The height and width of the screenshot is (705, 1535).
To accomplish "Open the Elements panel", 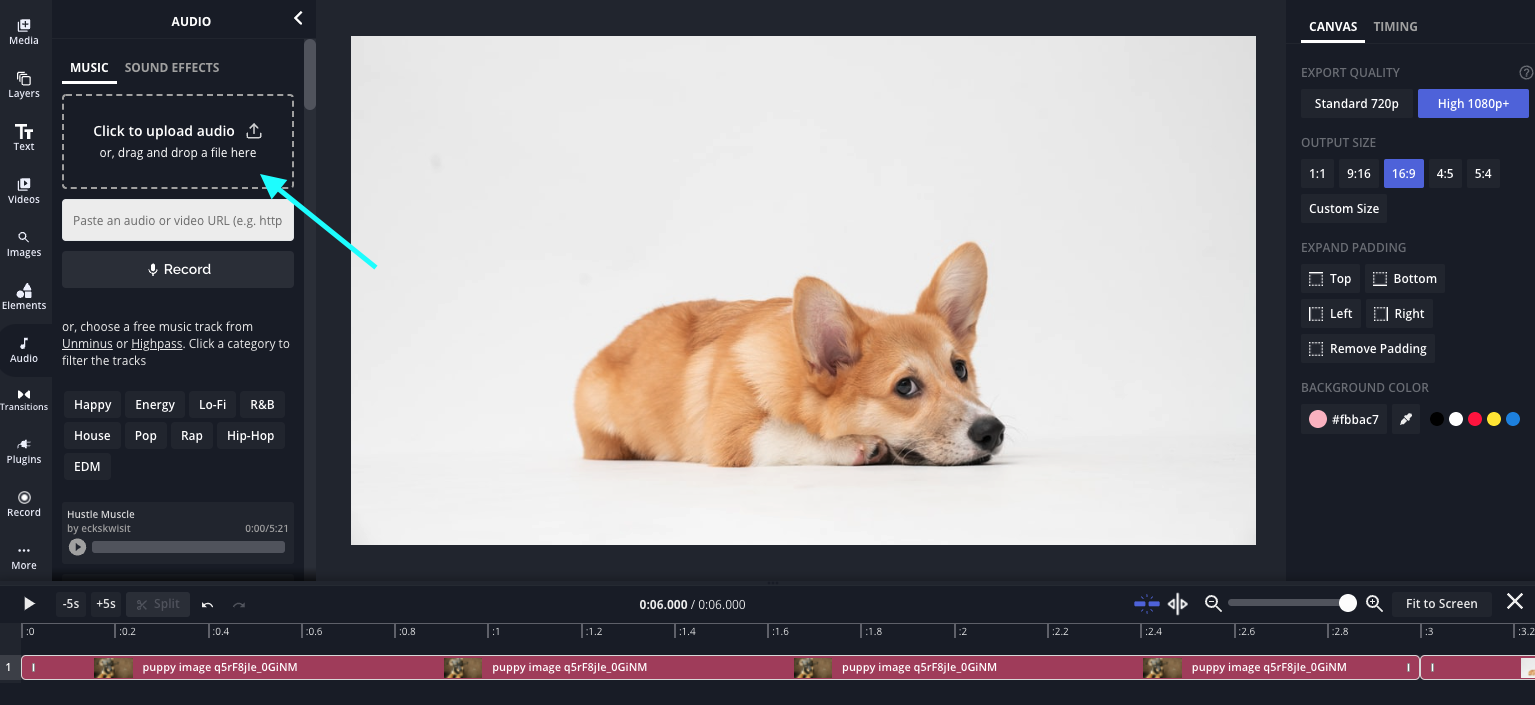I will 24,295.
